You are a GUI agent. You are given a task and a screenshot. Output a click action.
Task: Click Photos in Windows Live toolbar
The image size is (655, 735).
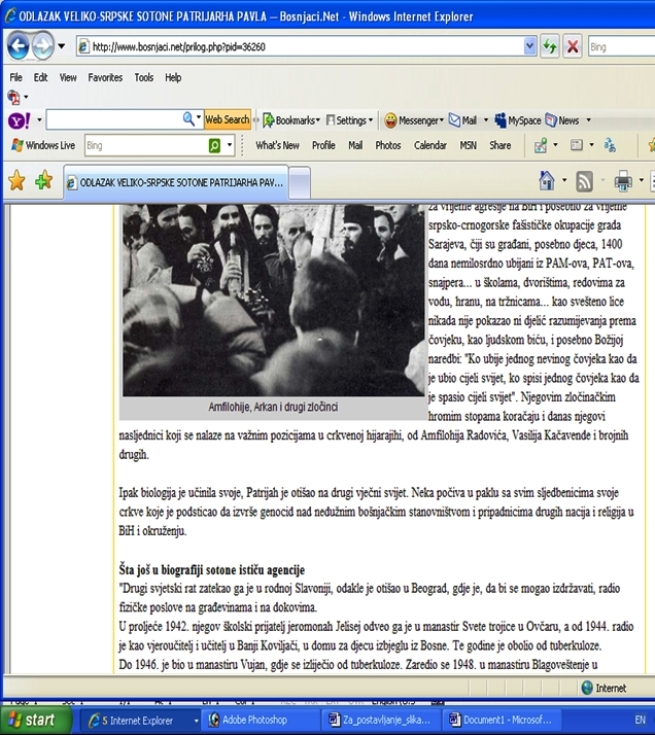point(388,145)
